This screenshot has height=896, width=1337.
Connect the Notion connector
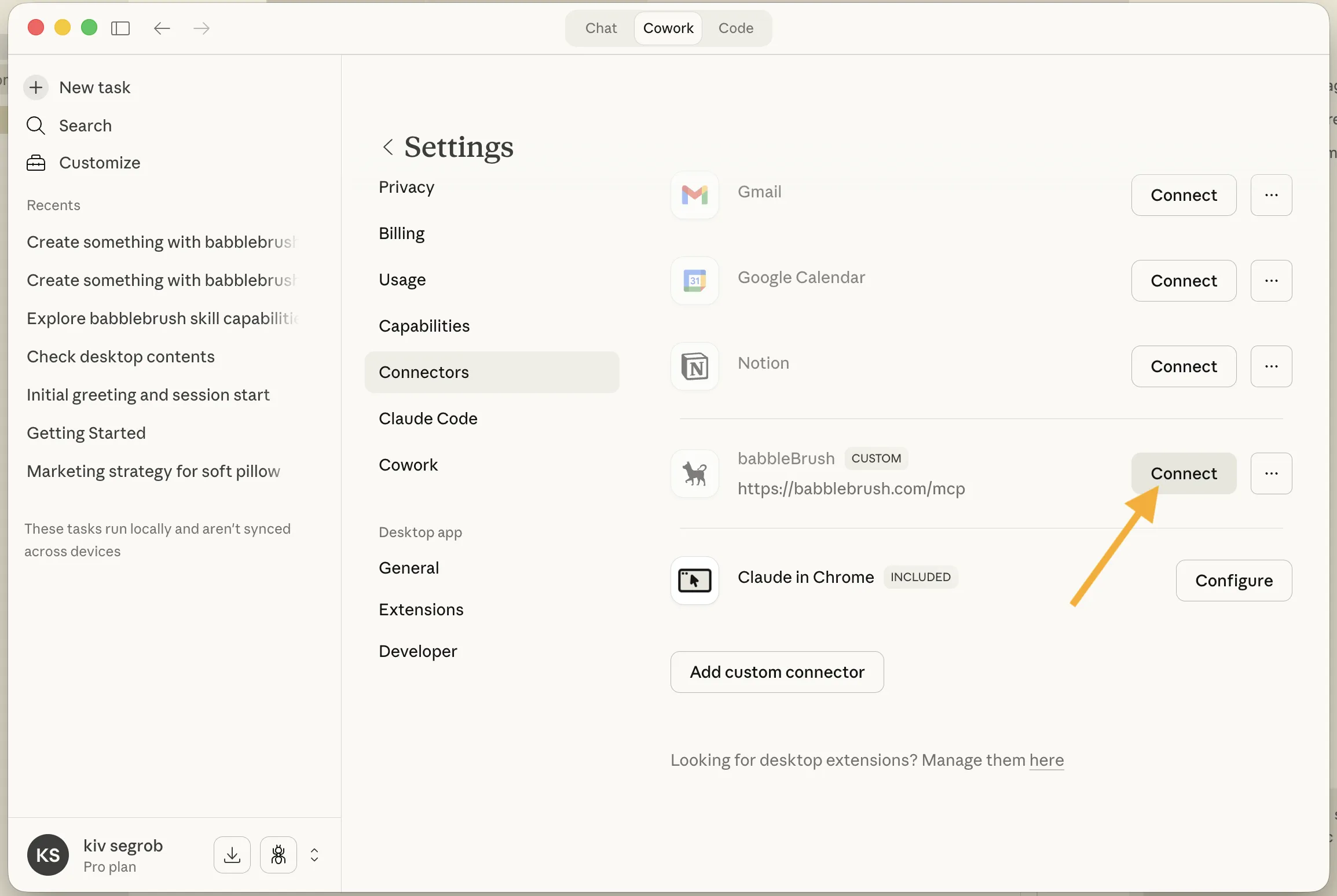(1183, 366)
